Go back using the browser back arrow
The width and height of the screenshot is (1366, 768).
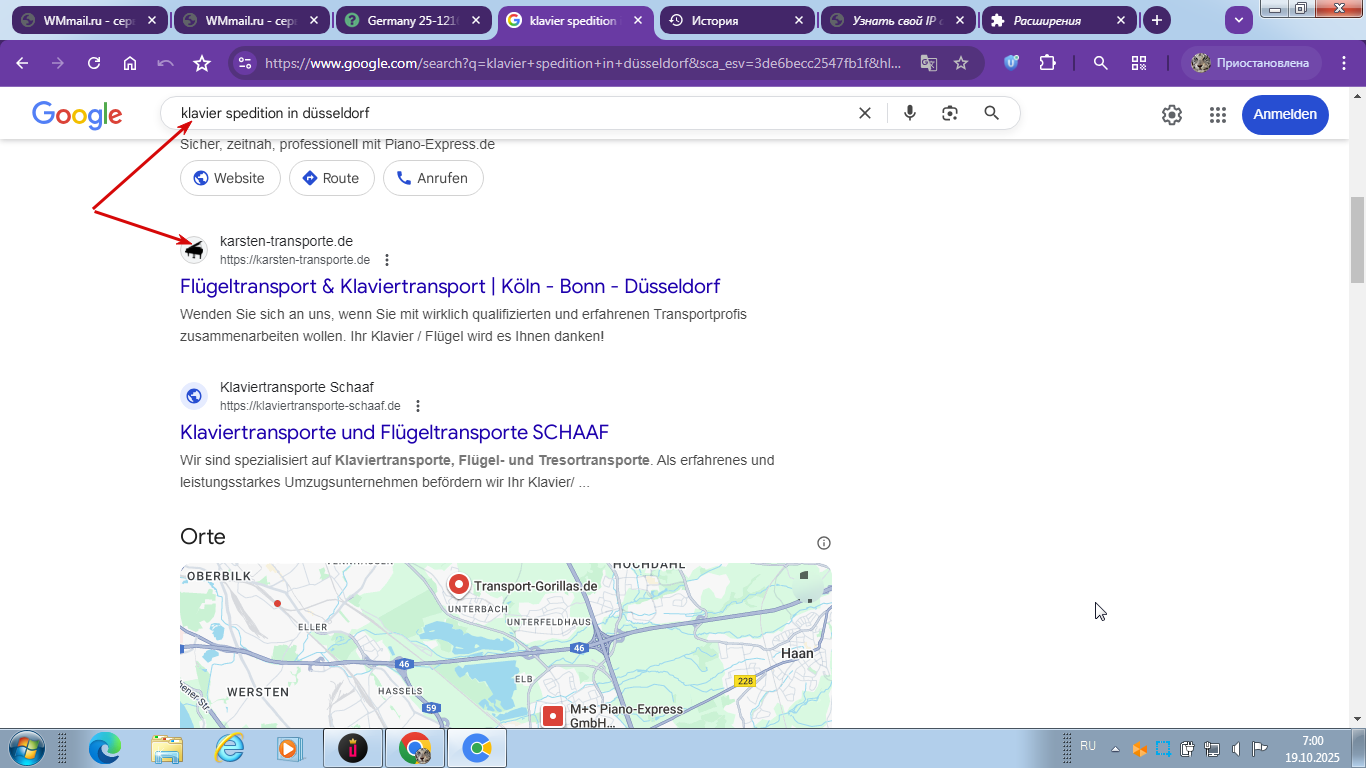point(22,63)
